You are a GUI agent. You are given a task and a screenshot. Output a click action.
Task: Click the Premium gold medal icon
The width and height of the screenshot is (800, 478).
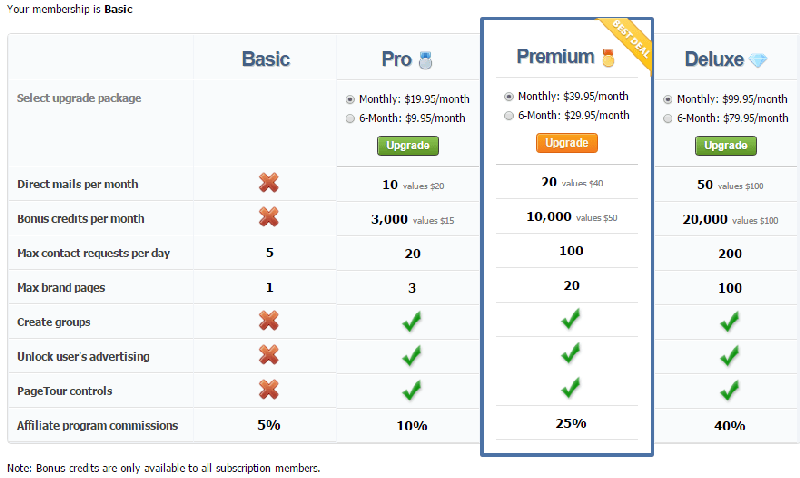coord(607,59)
